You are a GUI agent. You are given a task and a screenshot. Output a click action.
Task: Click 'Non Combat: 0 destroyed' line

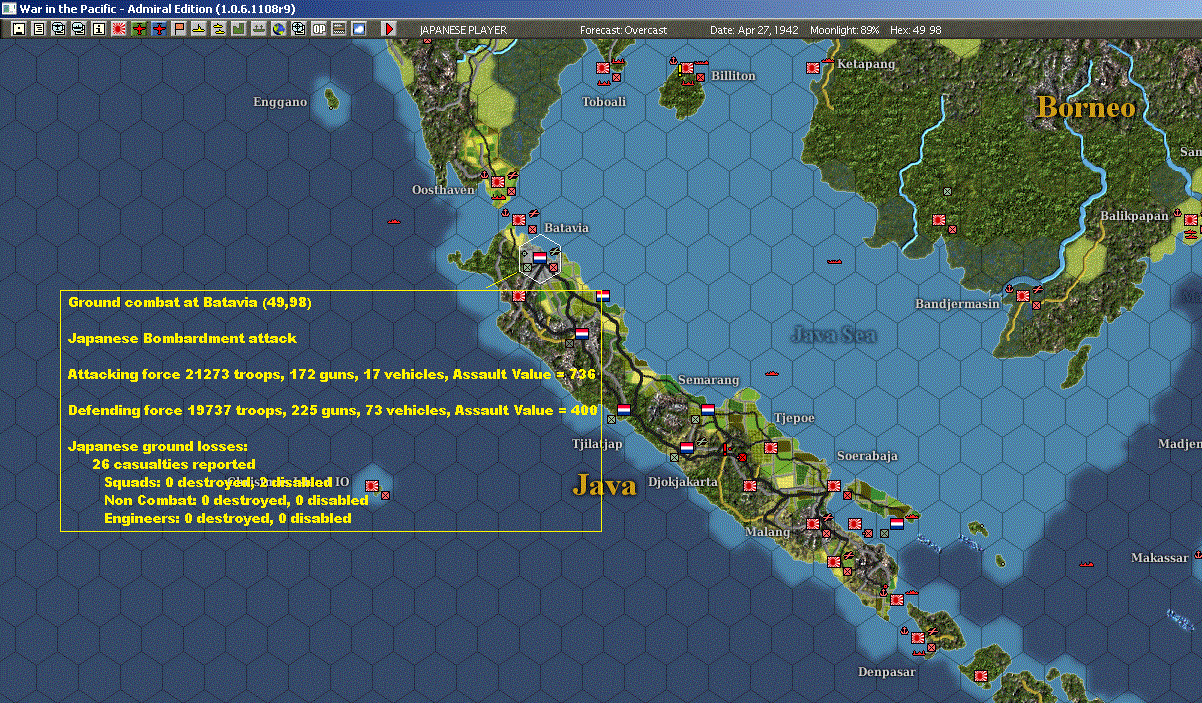tap(236, 500)
